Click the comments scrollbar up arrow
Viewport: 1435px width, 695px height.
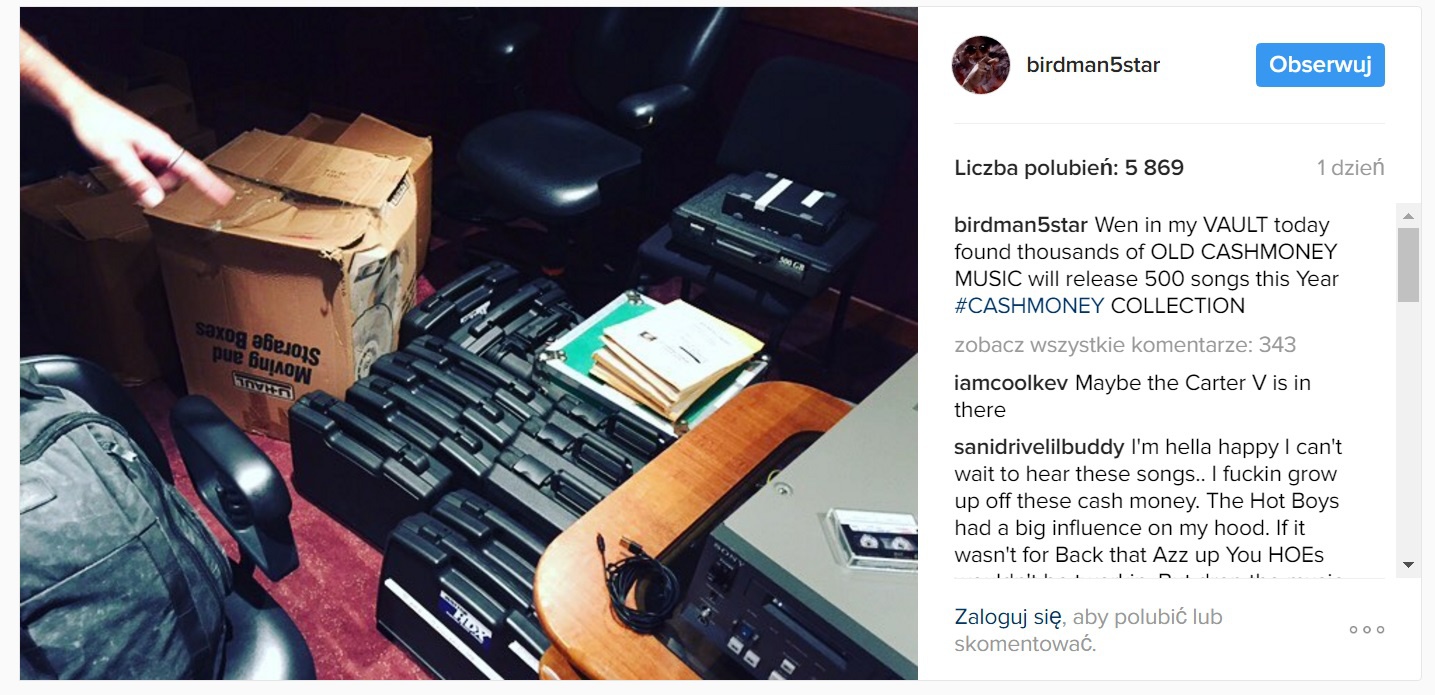click(x=1408, y=216)
